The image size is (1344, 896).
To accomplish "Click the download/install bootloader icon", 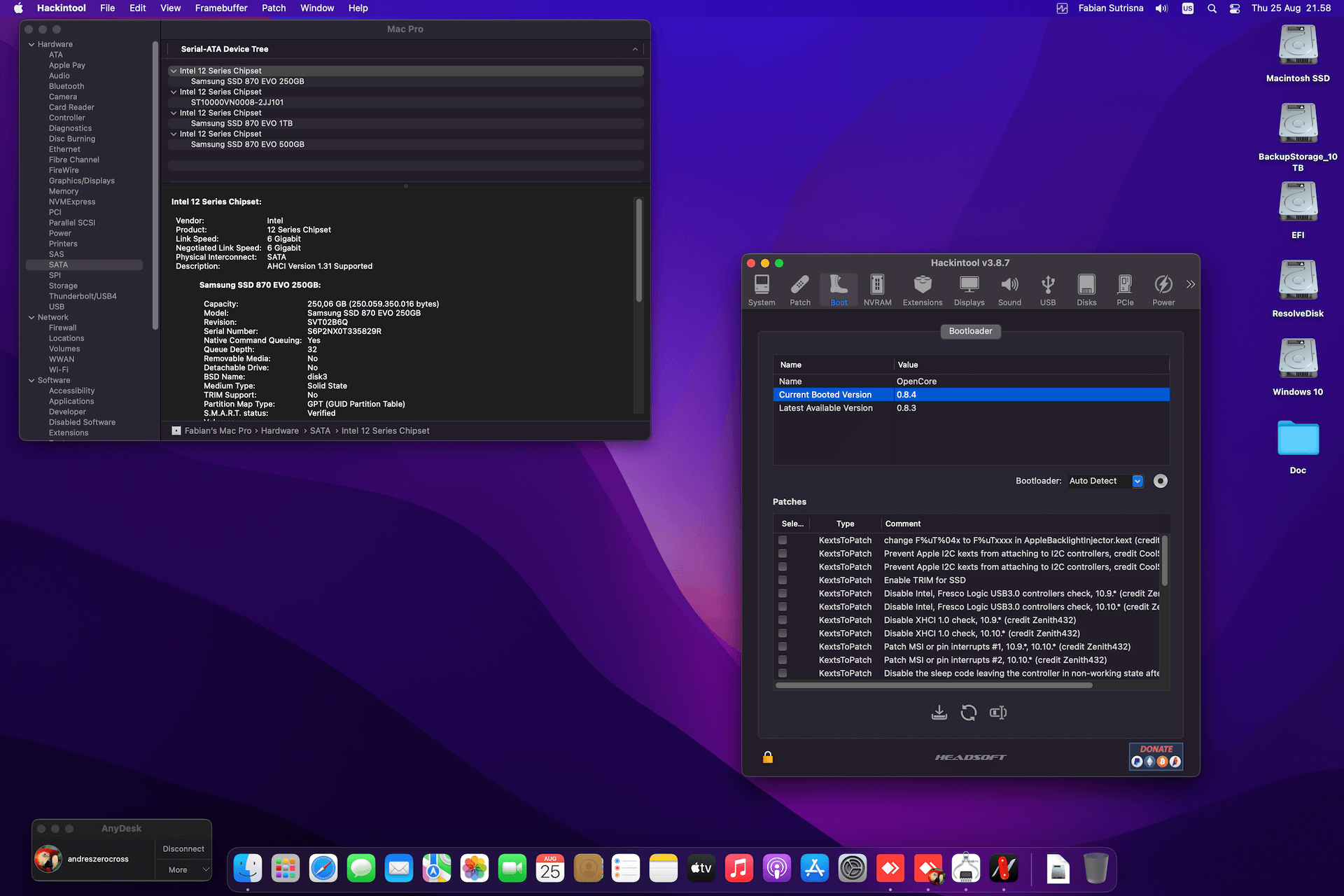I will click(939, 713).
